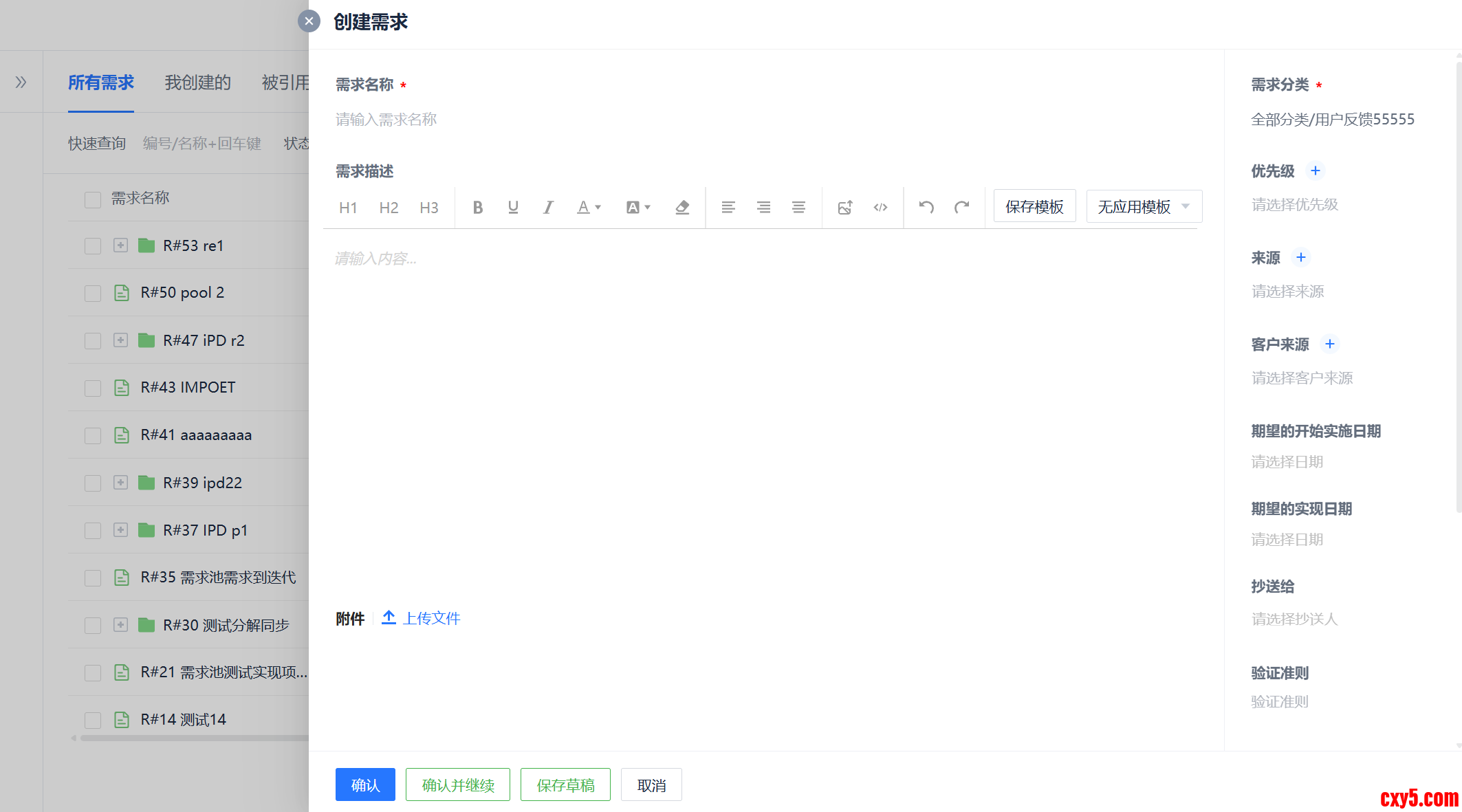
Task: Select the eraser clear-format tool
Action: 682,207
